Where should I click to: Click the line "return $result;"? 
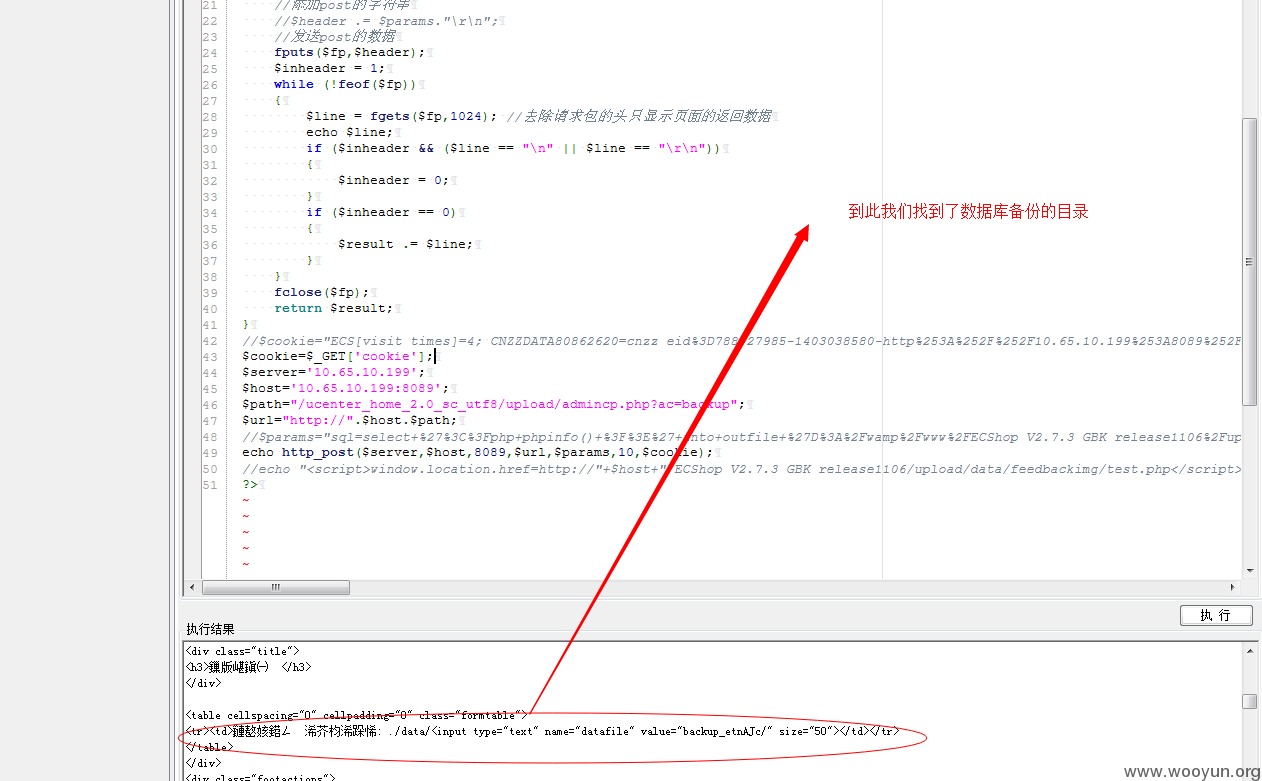334,308
